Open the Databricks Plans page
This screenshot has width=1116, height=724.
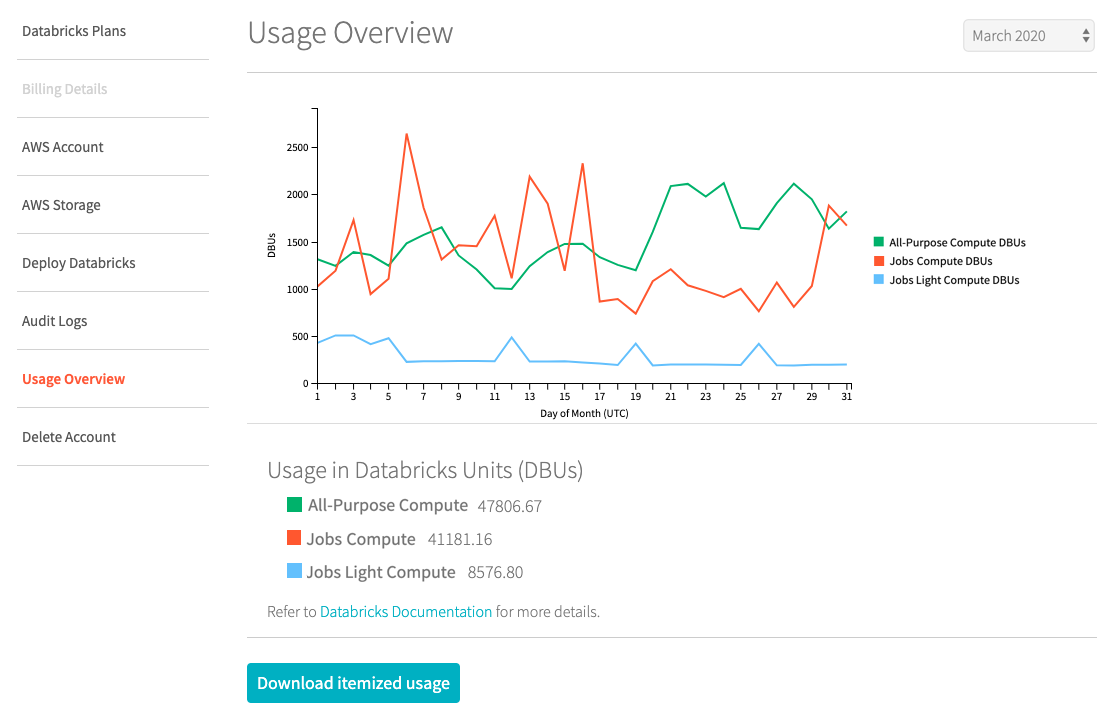point(74,31)
